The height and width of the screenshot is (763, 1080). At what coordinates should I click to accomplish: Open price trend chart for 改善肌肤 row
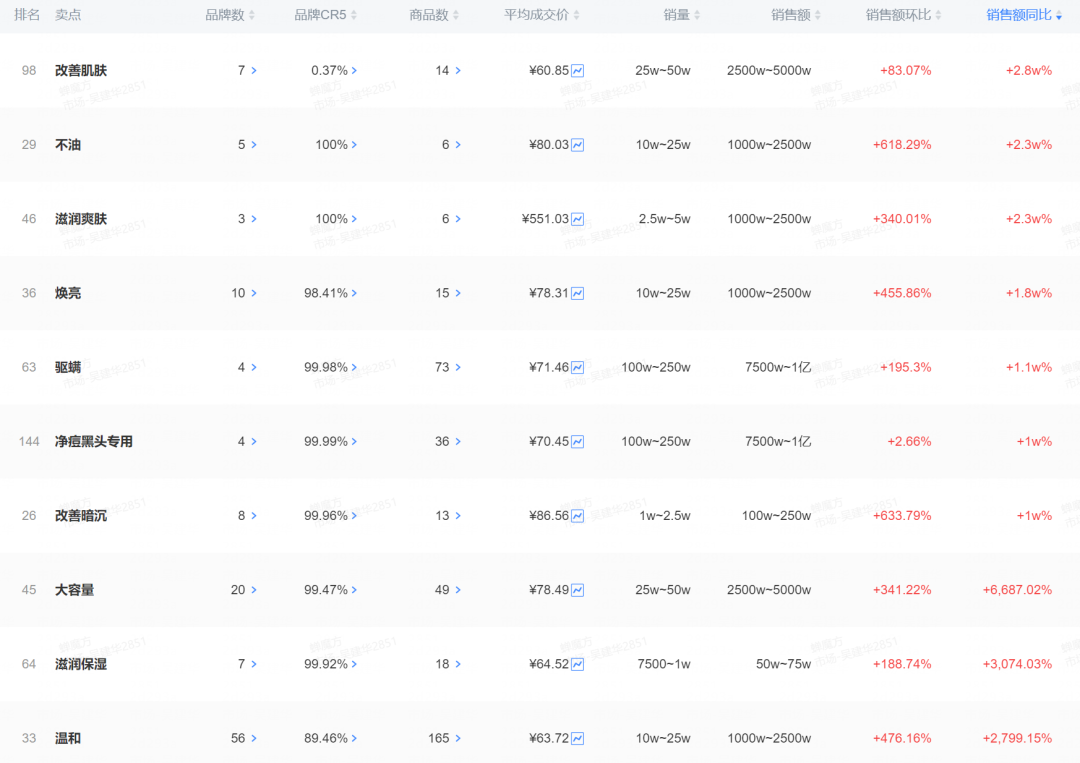(x=578, y=71)
